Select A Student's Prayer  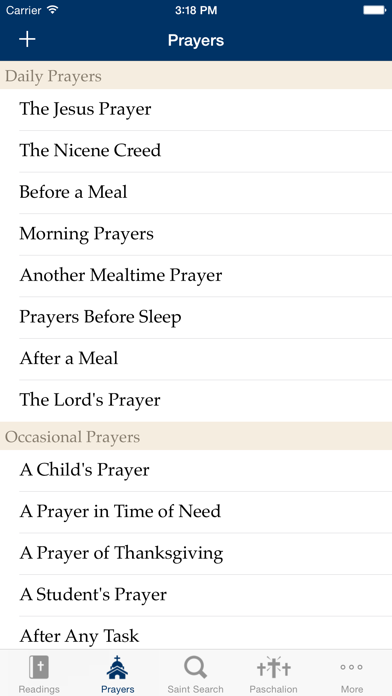[196, 595]
